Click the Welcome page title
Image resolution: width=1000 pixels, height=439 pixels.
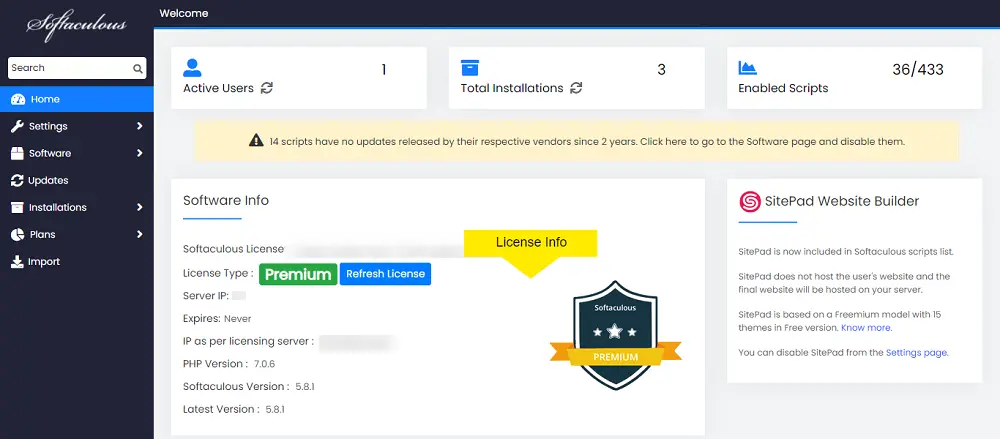click(x=184, y=13)
